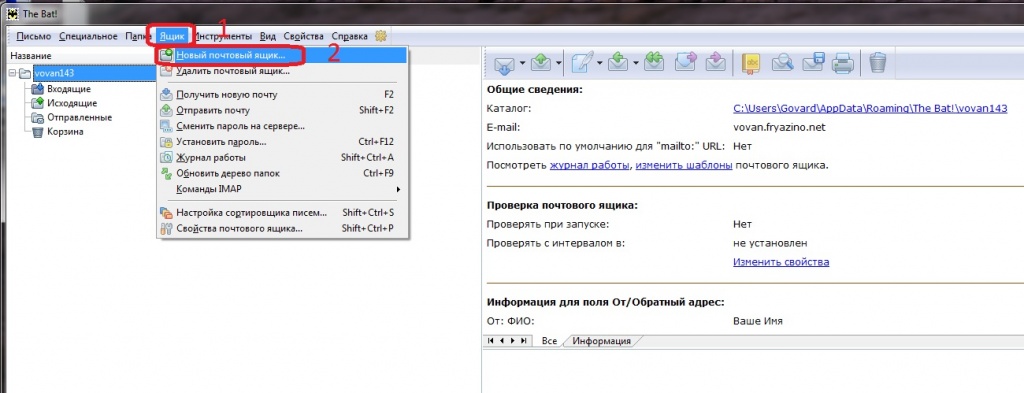
Task: Open dropdown arrow next to New Message
Action: [599, 63]
